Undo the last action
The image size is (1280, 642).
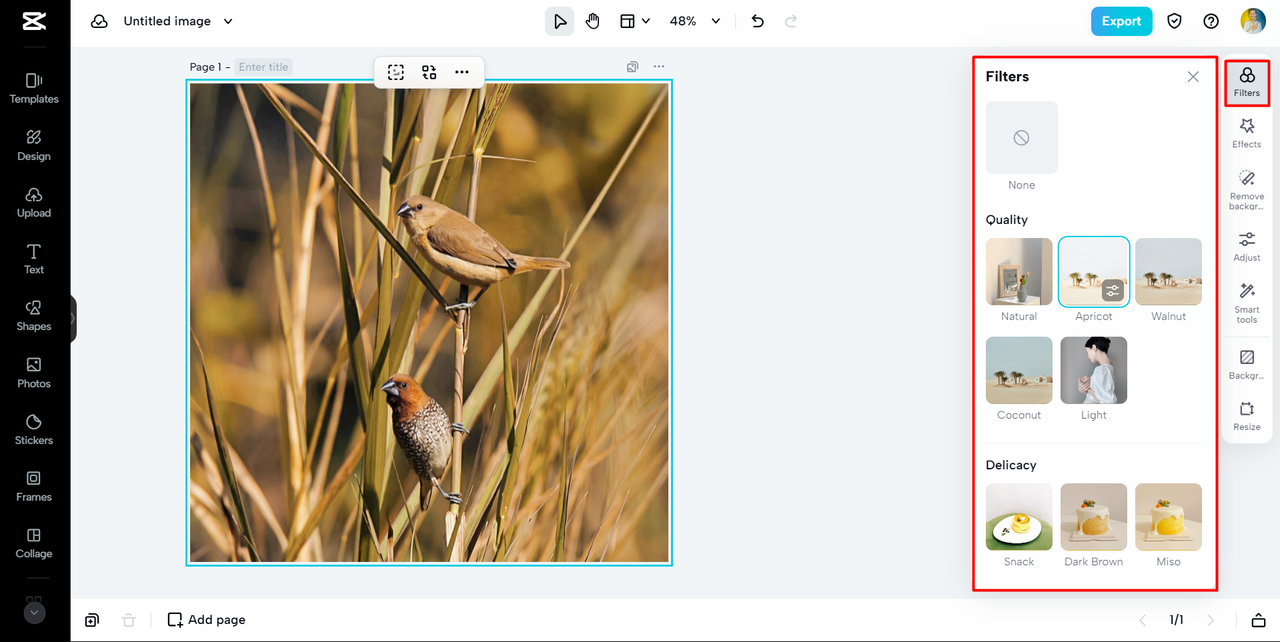tap(758, 21)
